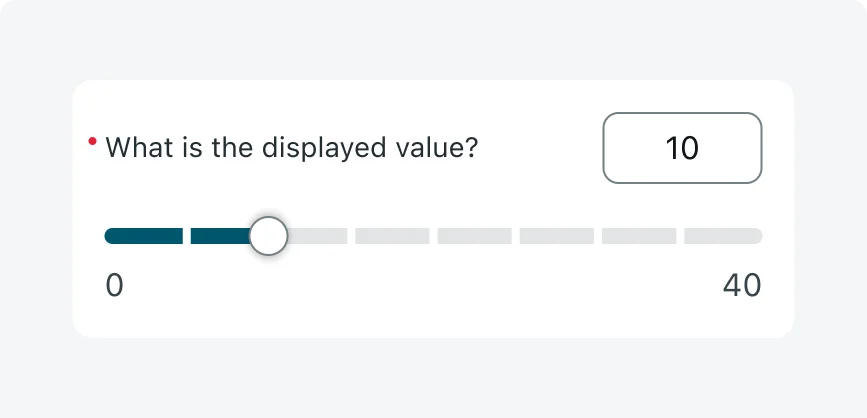The height and width of the screenshot is (418, 867).
Task: Click the round white slider handle
Action: [x=267, y=236]
